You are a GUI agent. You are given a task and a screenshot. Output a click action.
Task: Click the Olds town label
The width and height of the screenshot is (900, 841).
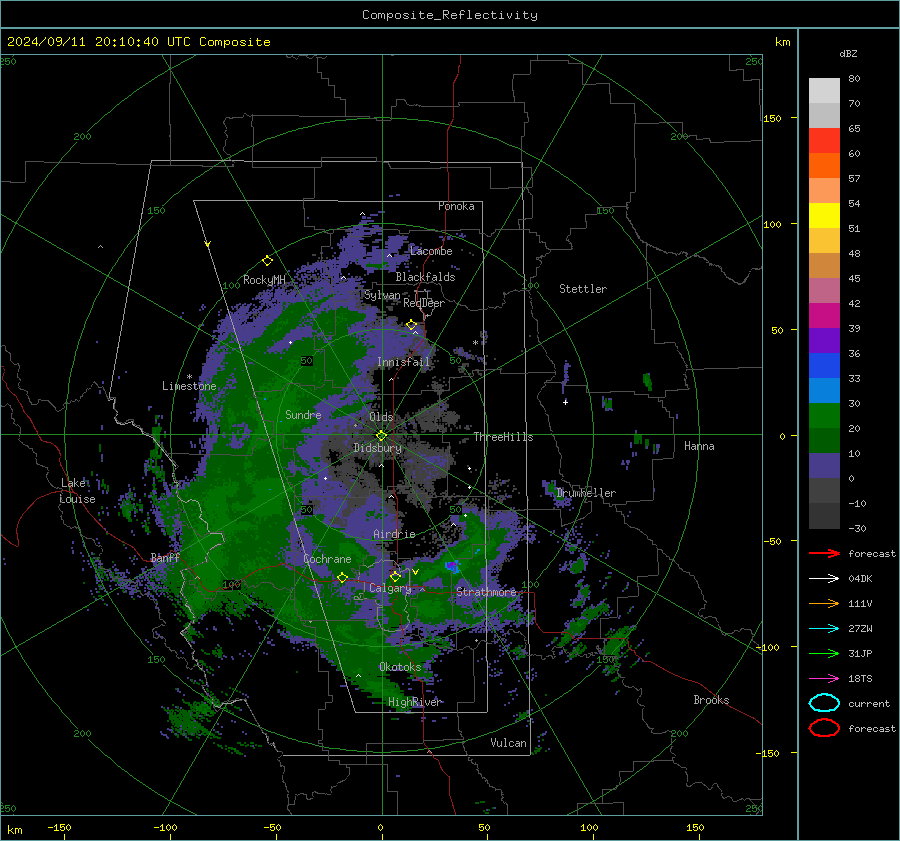coord(381,417)
